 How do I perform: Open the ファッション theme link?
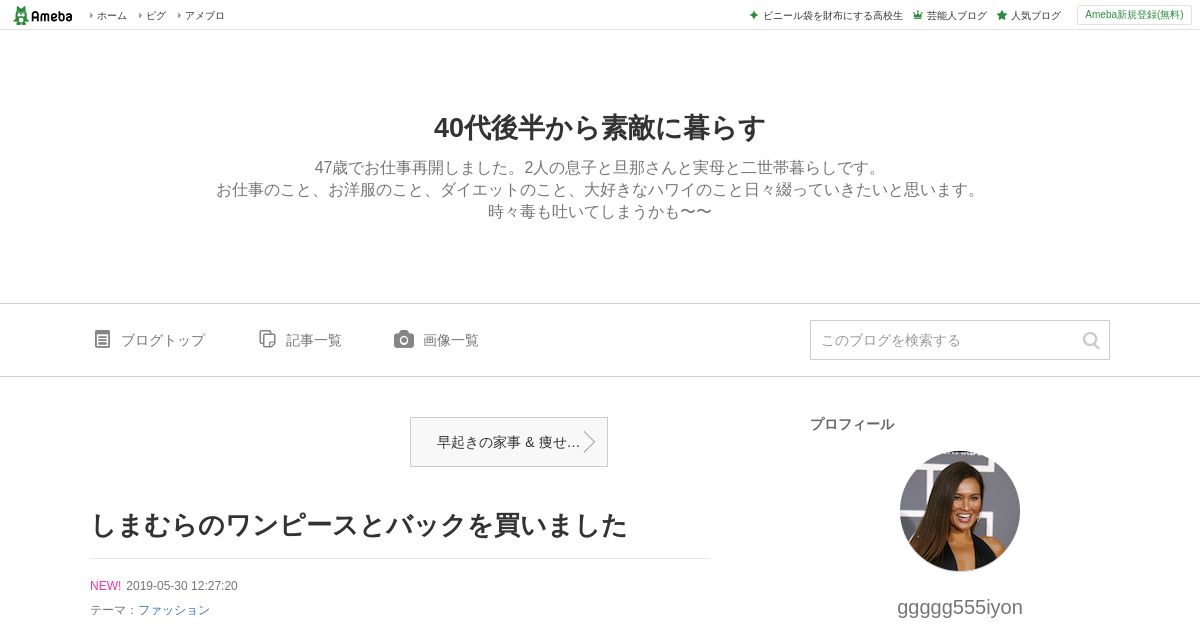point(174,610)
